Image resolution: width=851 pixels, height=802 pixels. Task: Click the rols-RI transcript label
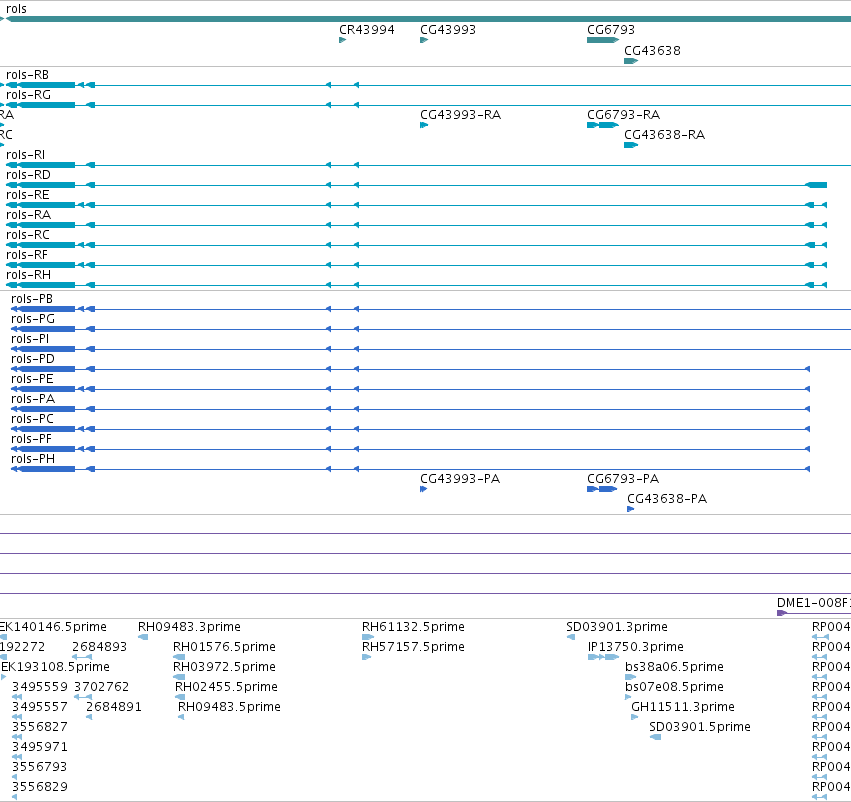click(26, 155)
